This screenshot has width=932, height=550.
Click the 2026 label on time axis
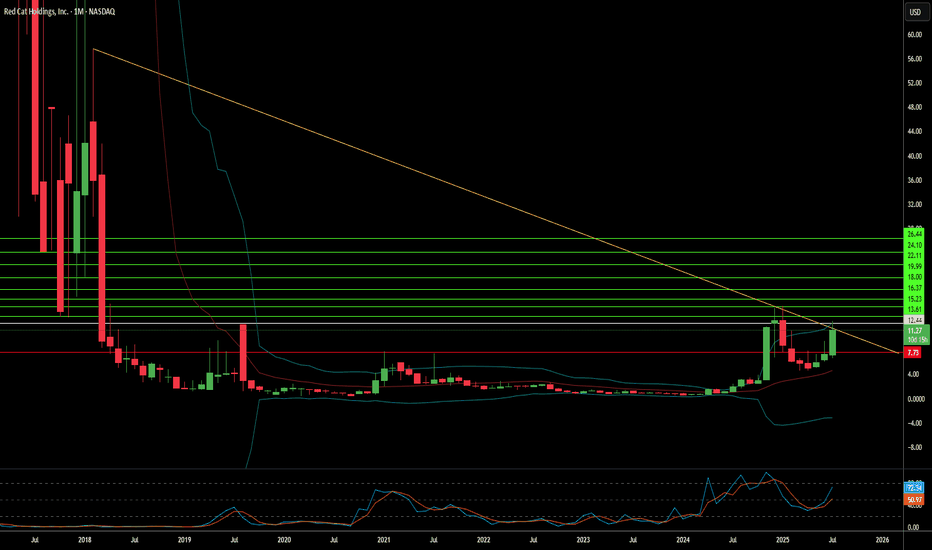coord(883,540)
